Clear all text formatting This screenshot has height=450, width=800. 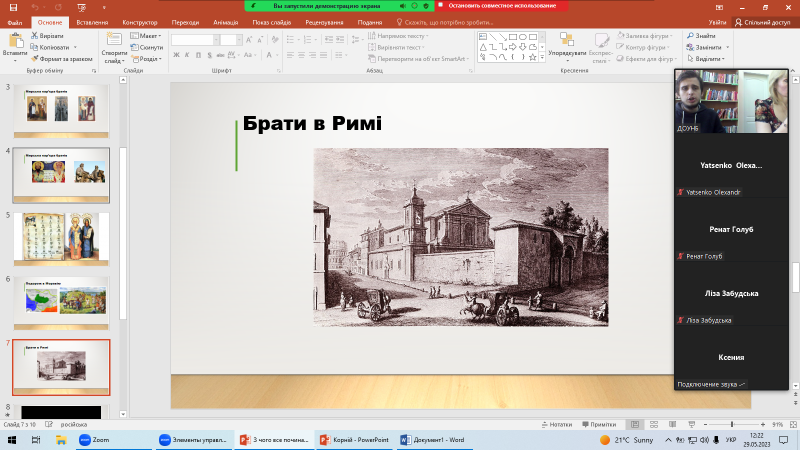[275, 40]
